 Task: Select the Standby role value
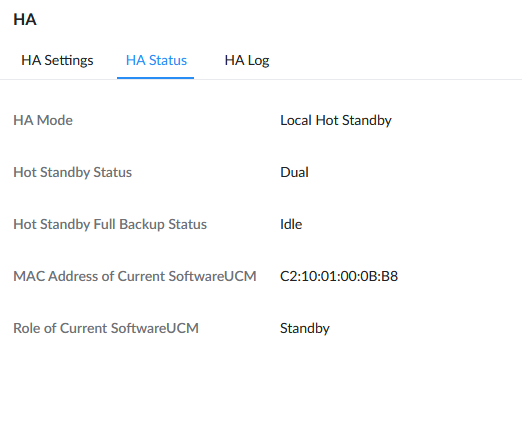point(305,329)
